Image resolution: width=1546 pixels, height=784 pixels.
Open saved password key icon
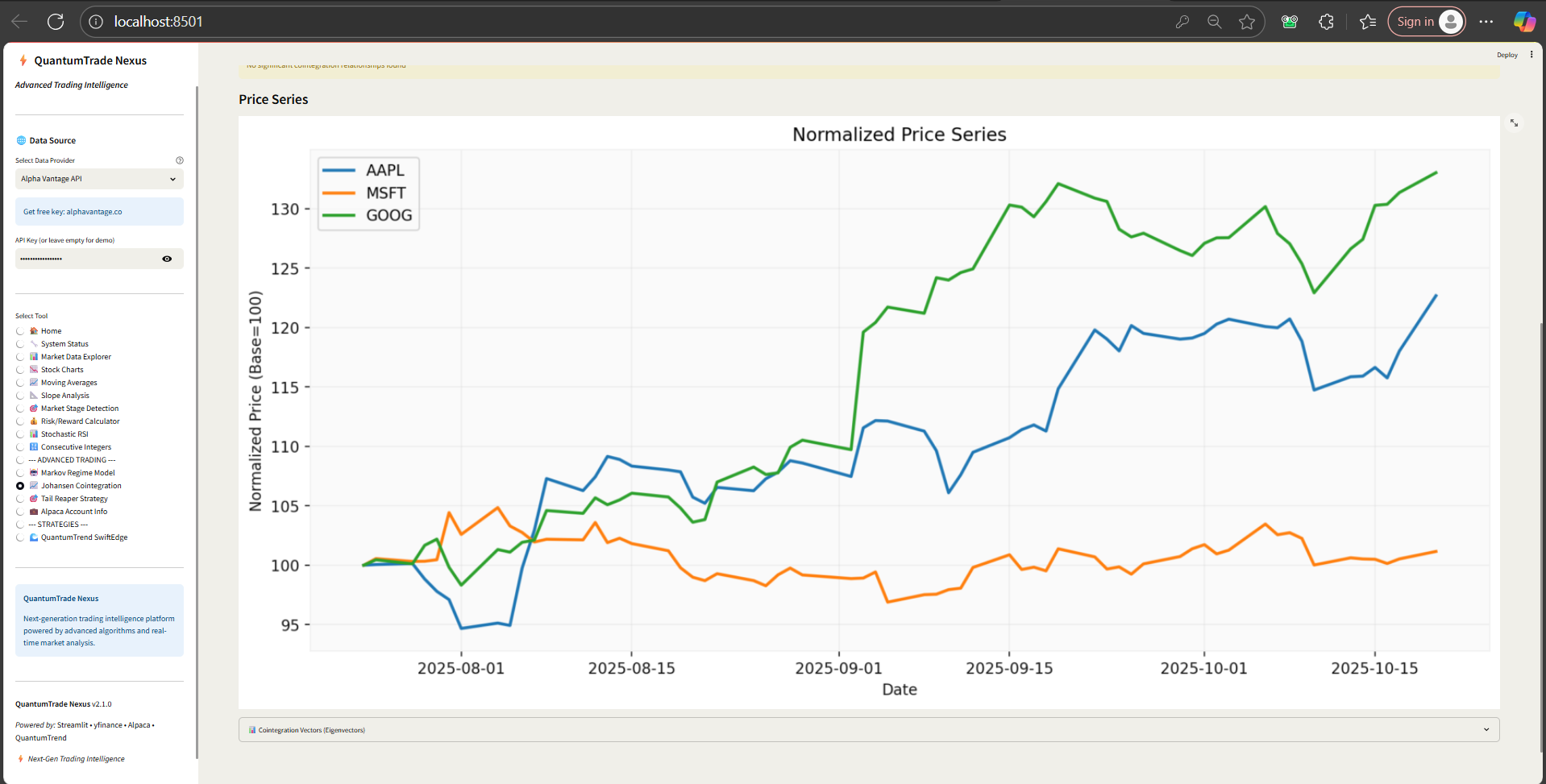click(1182, 22)
